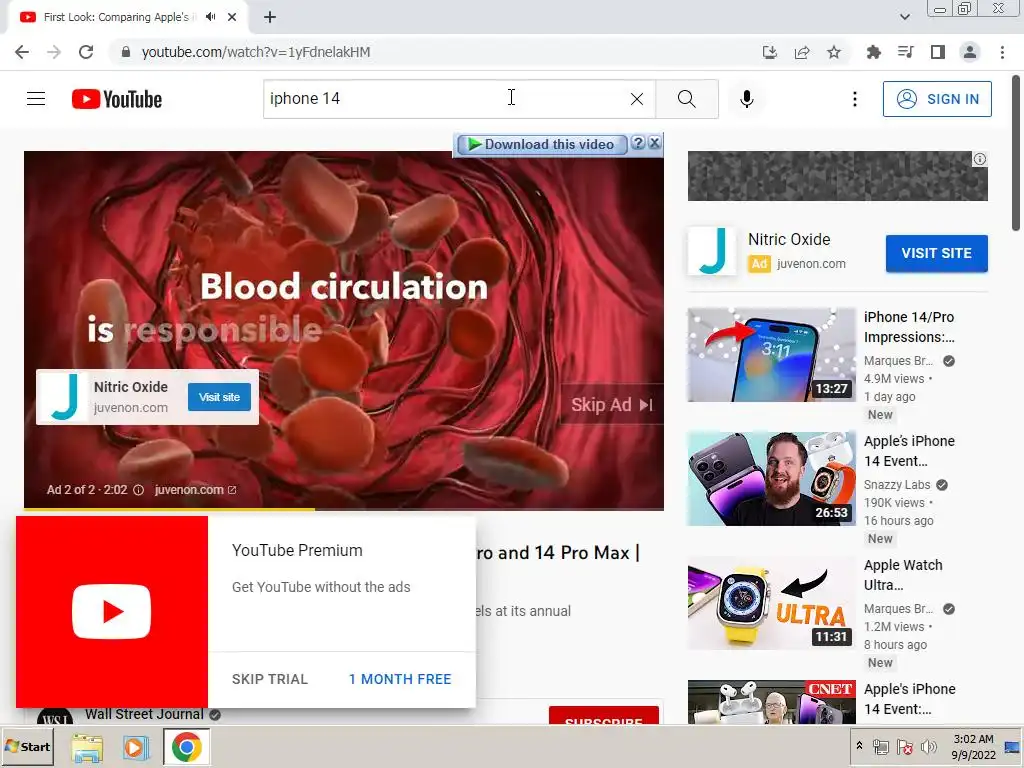The width and height of the screenshot is (1024, 768).
Task: Open CNET Apple's iPhone 14 Event thumbnail
Action: [771, 702]
